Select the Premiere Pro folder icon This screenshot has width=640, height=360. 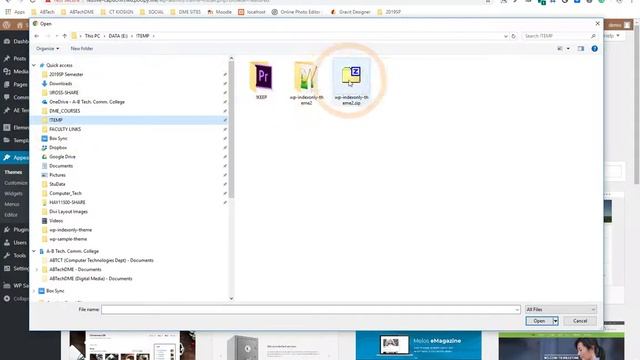point(261,76)
